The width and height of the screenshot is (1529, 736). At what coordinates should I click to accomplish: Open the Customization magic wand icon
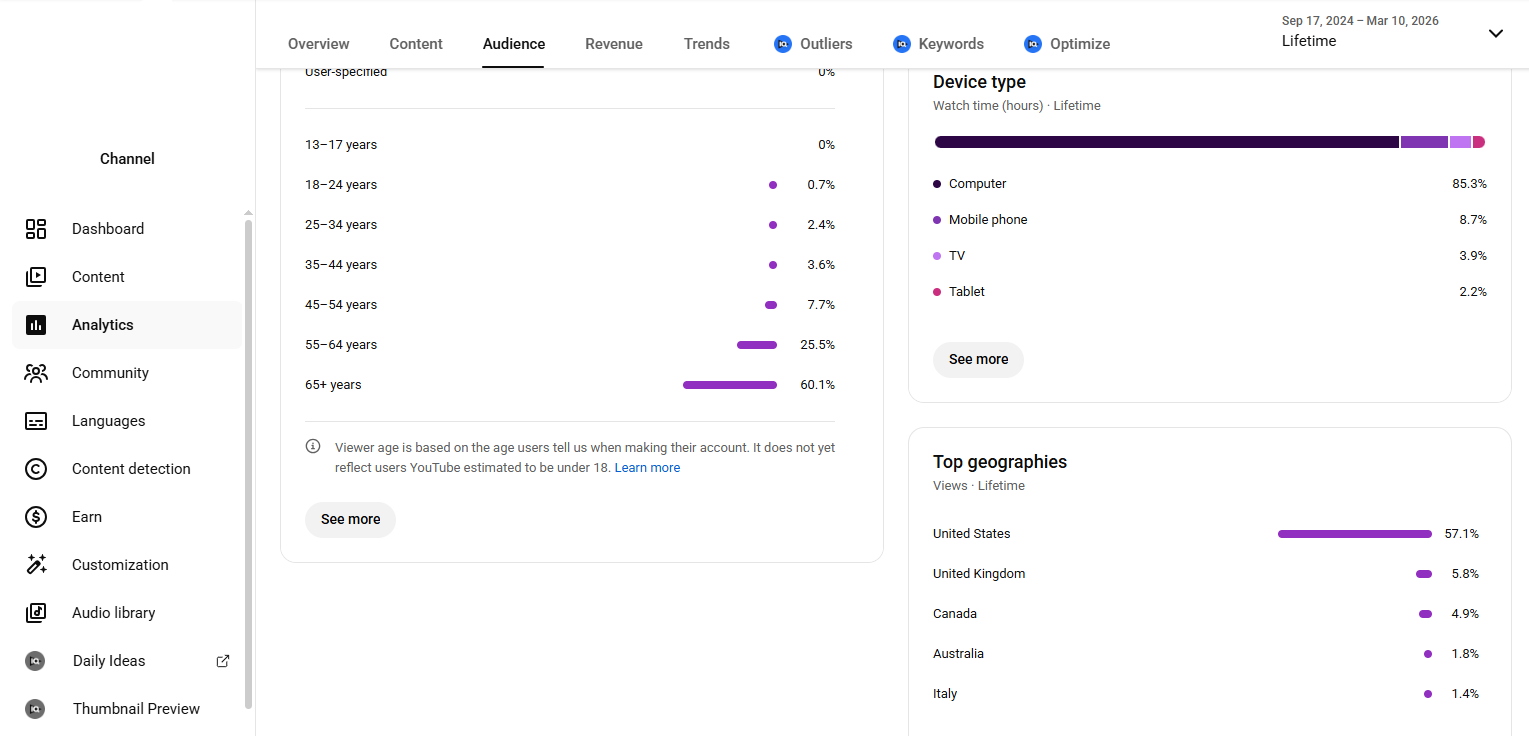(36, 565)
